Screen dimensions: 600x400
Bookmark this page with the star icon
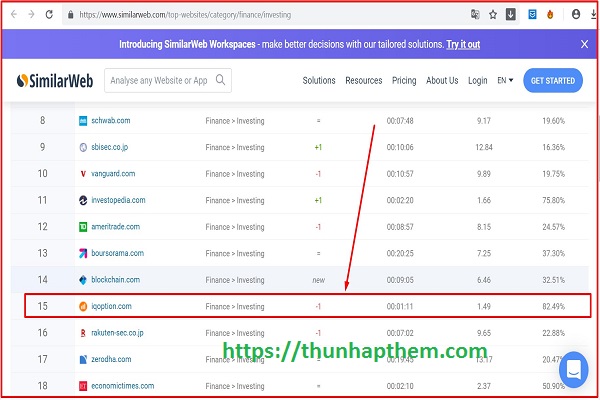tap(493, 15)
